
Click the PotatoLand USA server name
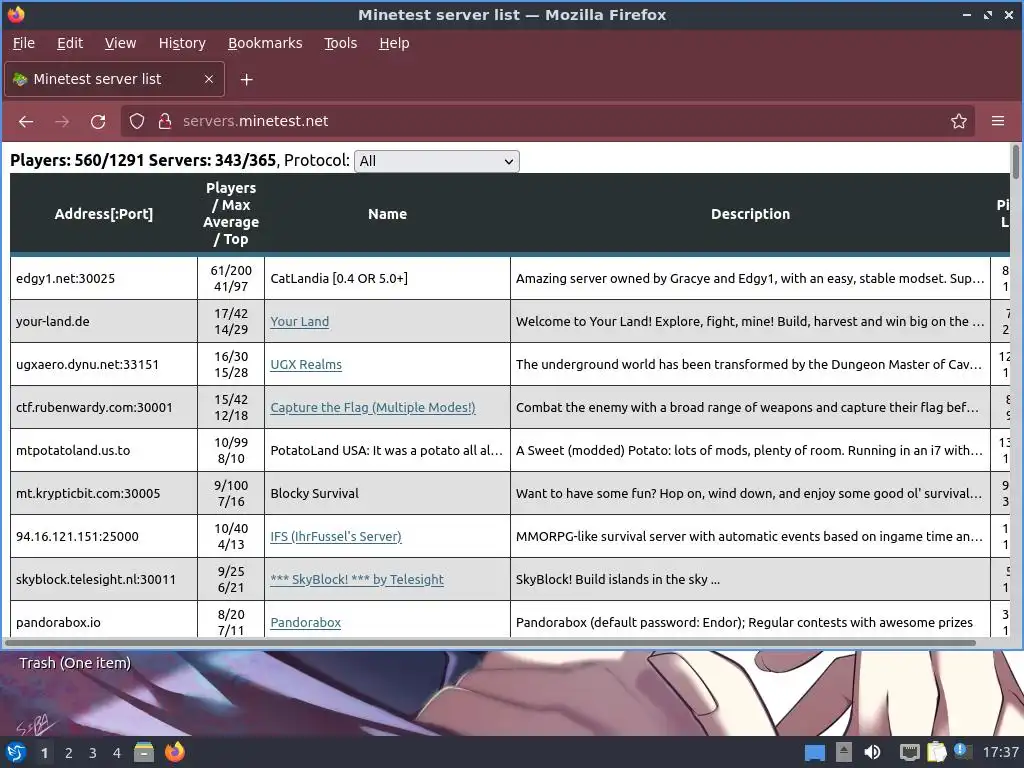[387, 451]
